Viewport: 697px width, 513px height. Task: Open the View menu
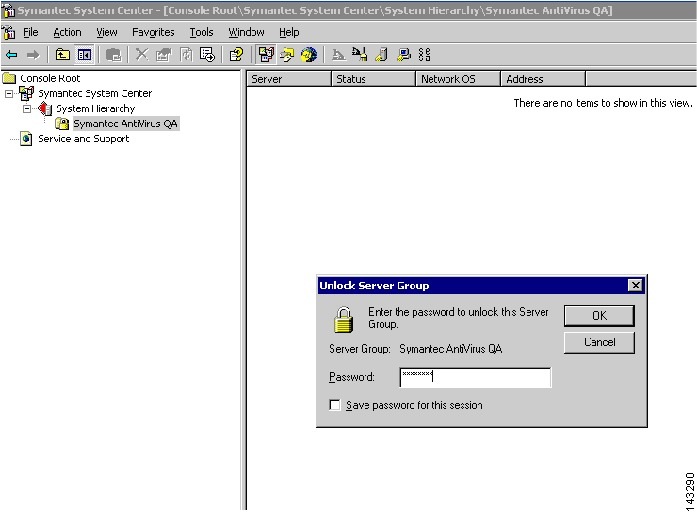click(x=107, y=32)
